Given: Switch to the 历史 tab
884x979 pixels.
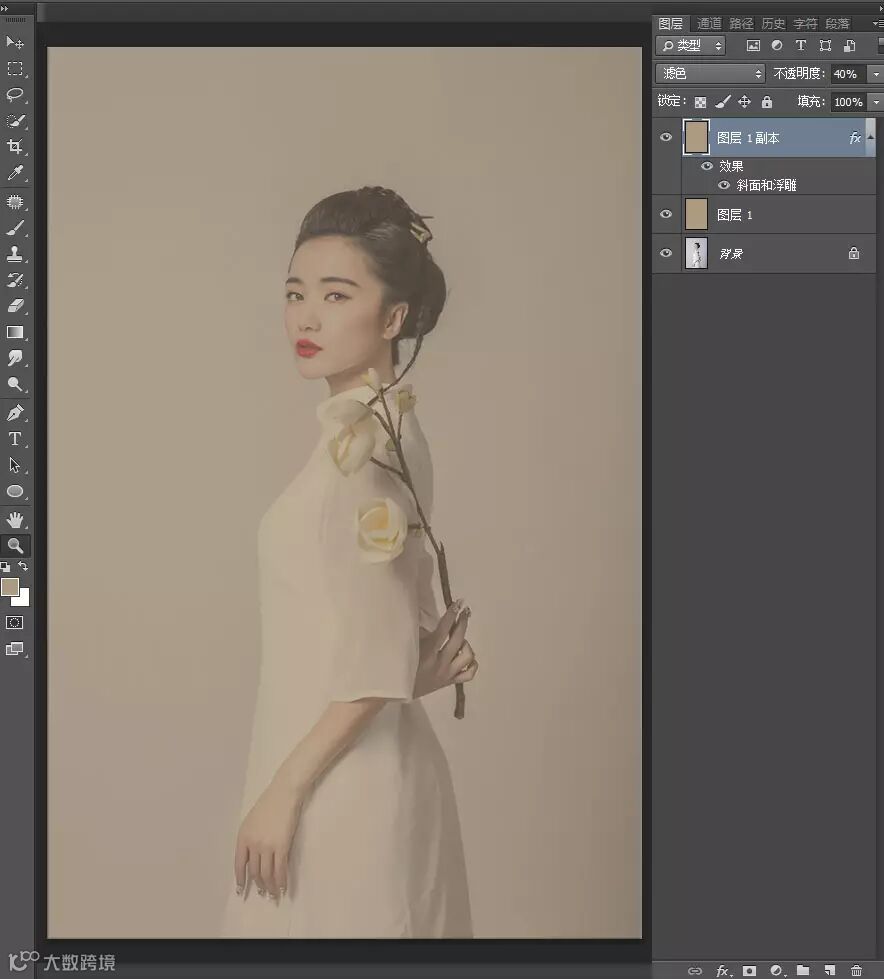Looking at the screenshot, I should (x=773, y=24).
